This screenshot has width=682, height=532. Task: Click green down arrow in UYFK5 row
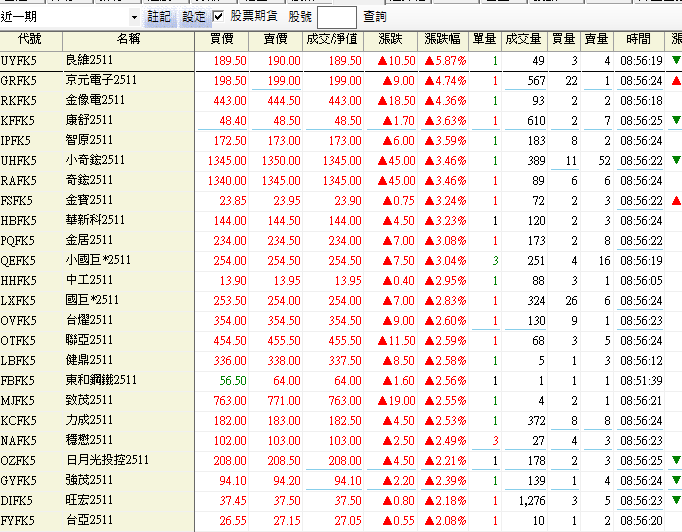click(x=676, y=60)
